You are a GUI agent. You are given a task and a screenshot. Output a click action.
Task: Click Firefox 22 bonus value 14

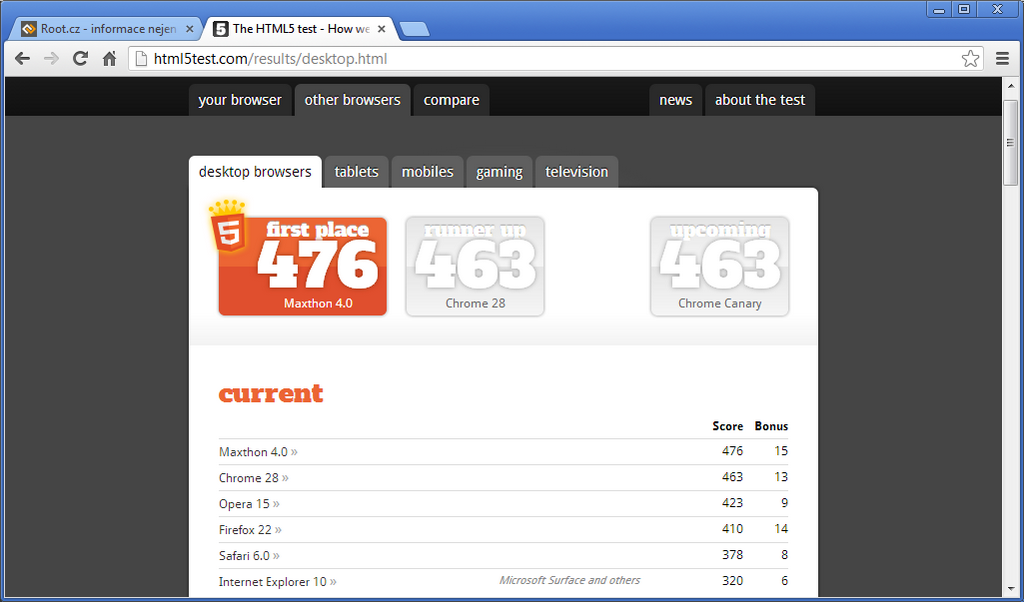pos(781,529)
